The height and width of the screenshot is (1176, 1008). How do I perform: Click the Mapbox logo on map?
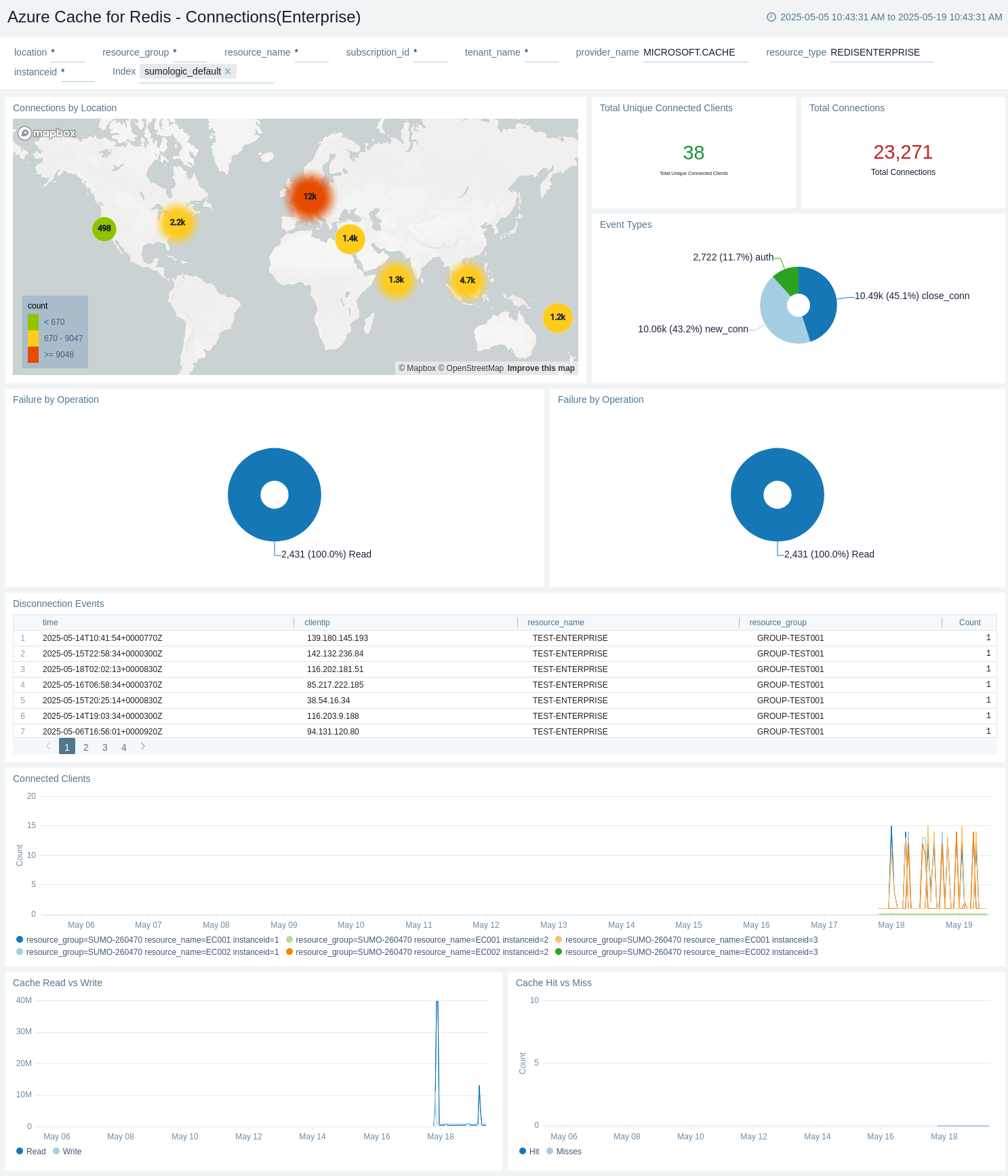[x=47, y=133]
